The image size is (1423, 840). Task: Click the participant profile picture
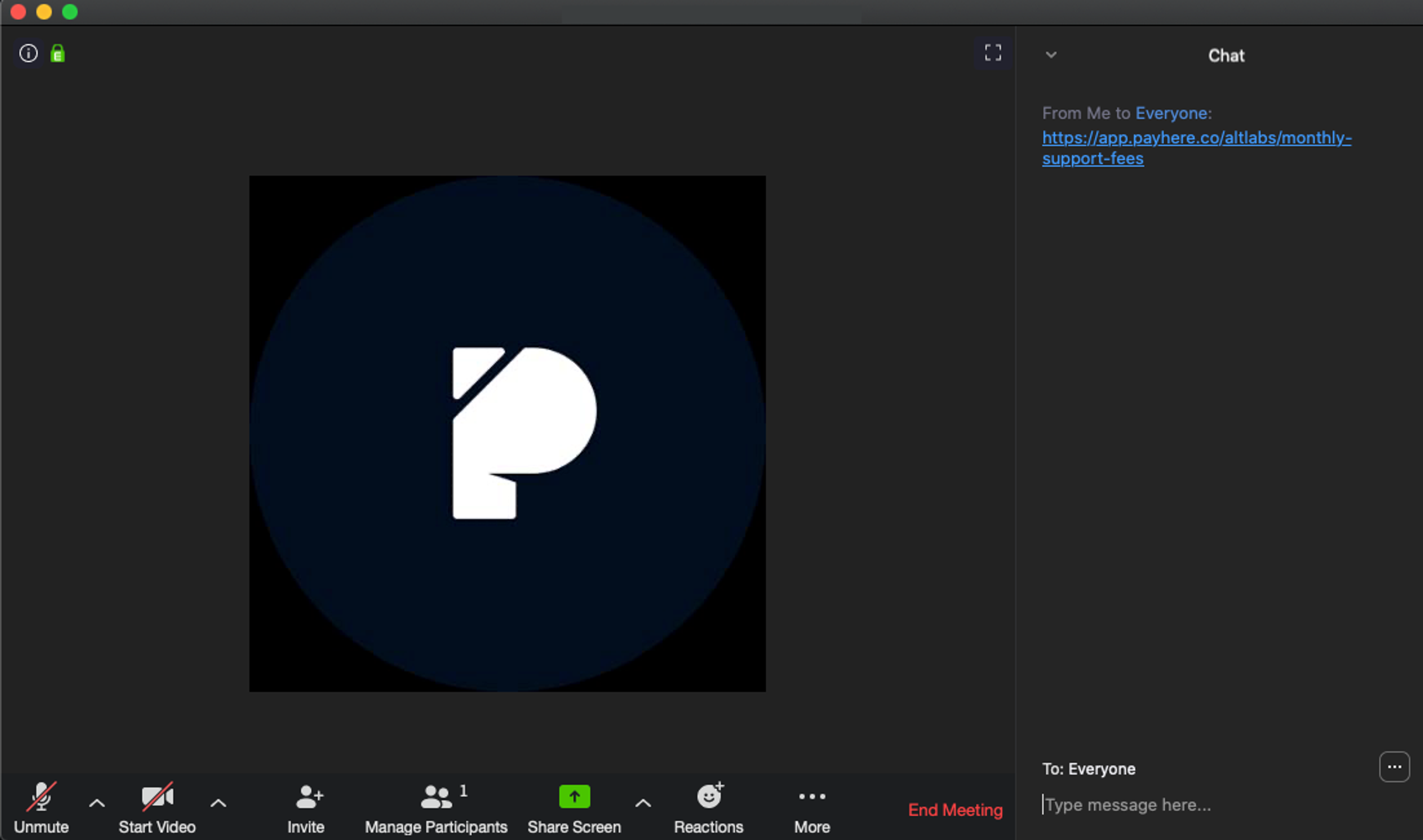[x=507, y=434]
